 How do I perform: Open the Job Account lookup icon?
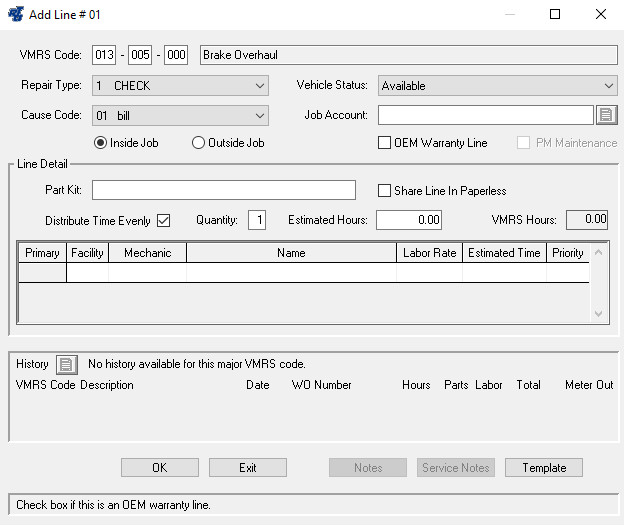click(606, 115)
